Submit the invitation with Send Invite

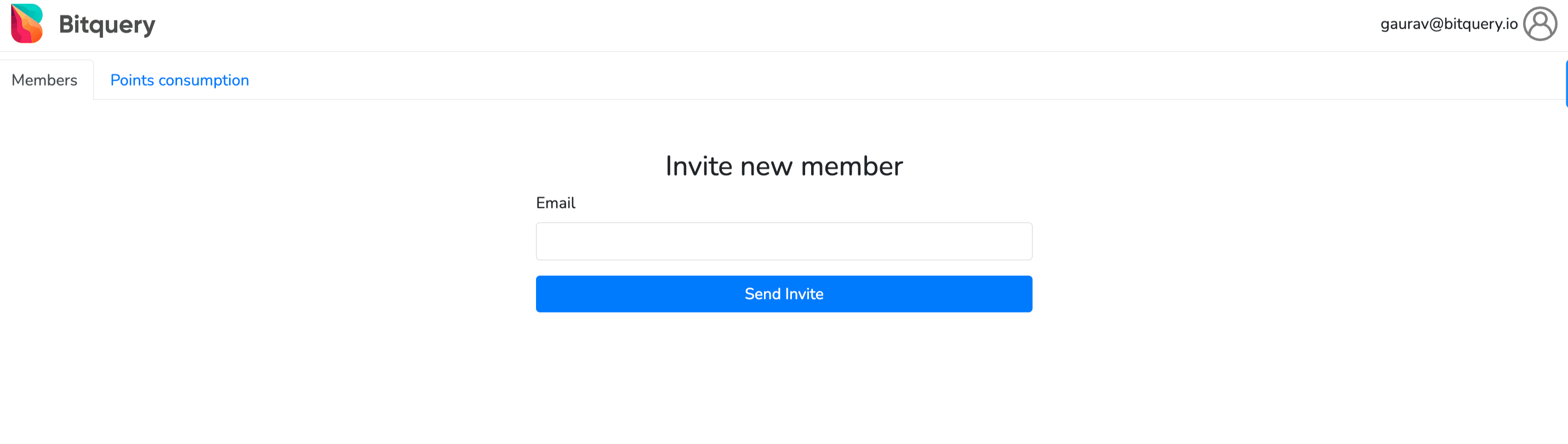784,294
